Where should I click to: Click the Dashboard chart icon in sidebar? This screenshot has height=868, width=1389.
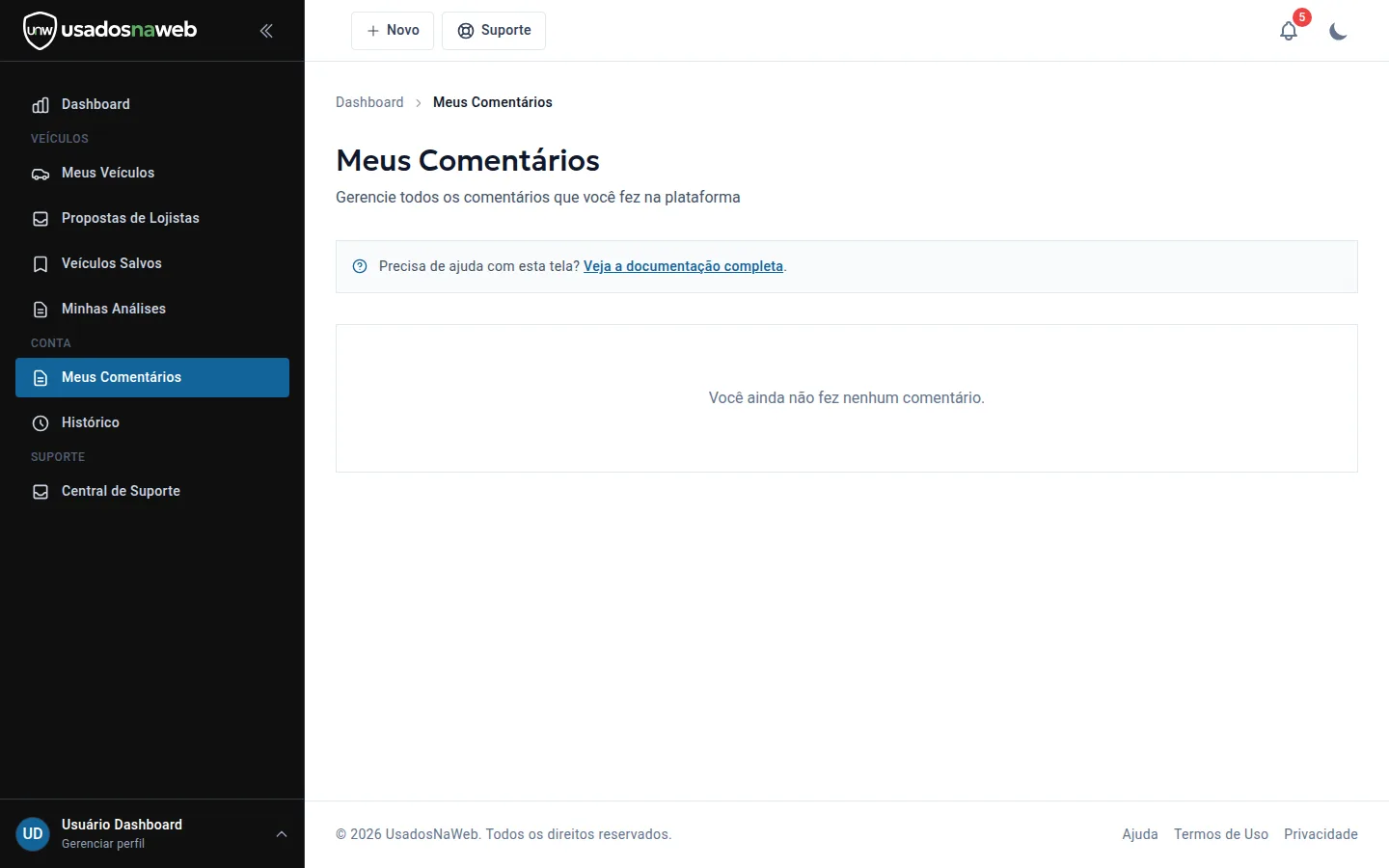point(41,105)
